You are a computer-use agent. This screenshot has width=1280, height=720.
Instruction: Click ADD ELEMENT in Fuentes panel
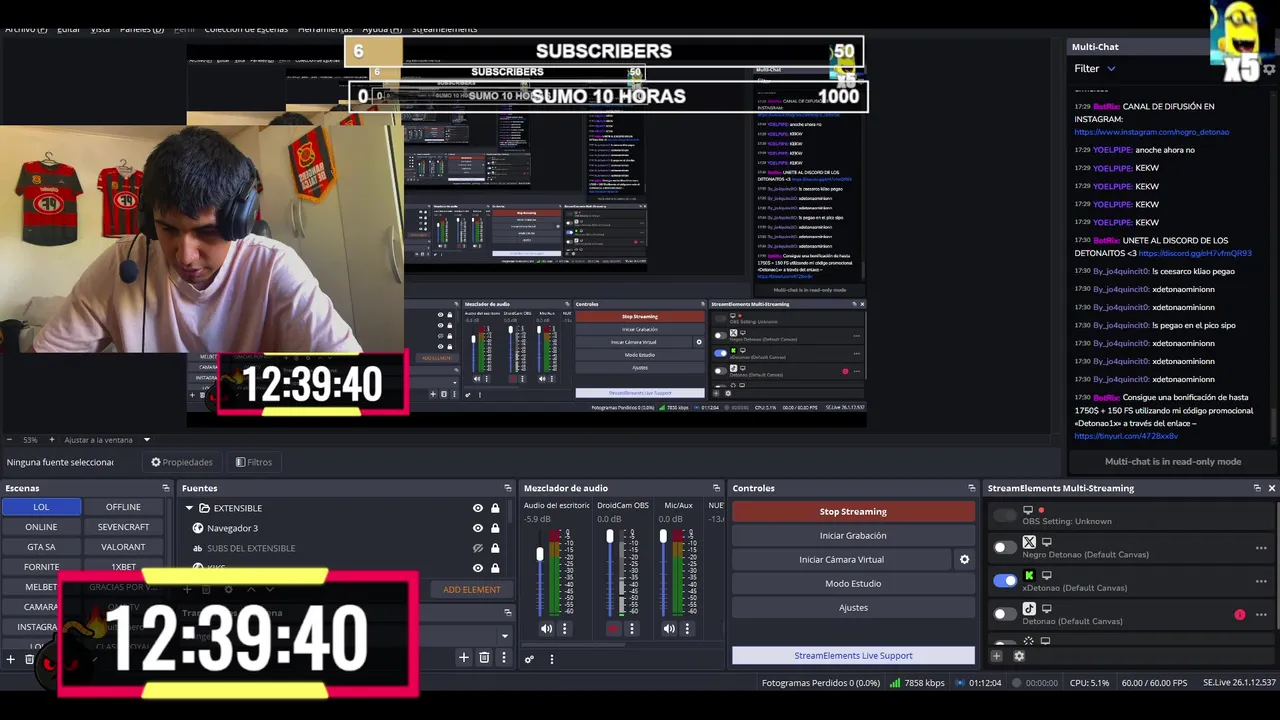pos(472,590)
